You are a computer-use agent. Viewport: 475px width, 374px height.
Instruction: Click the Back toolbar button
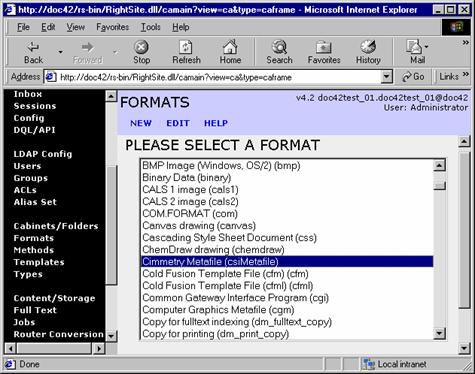33,52
